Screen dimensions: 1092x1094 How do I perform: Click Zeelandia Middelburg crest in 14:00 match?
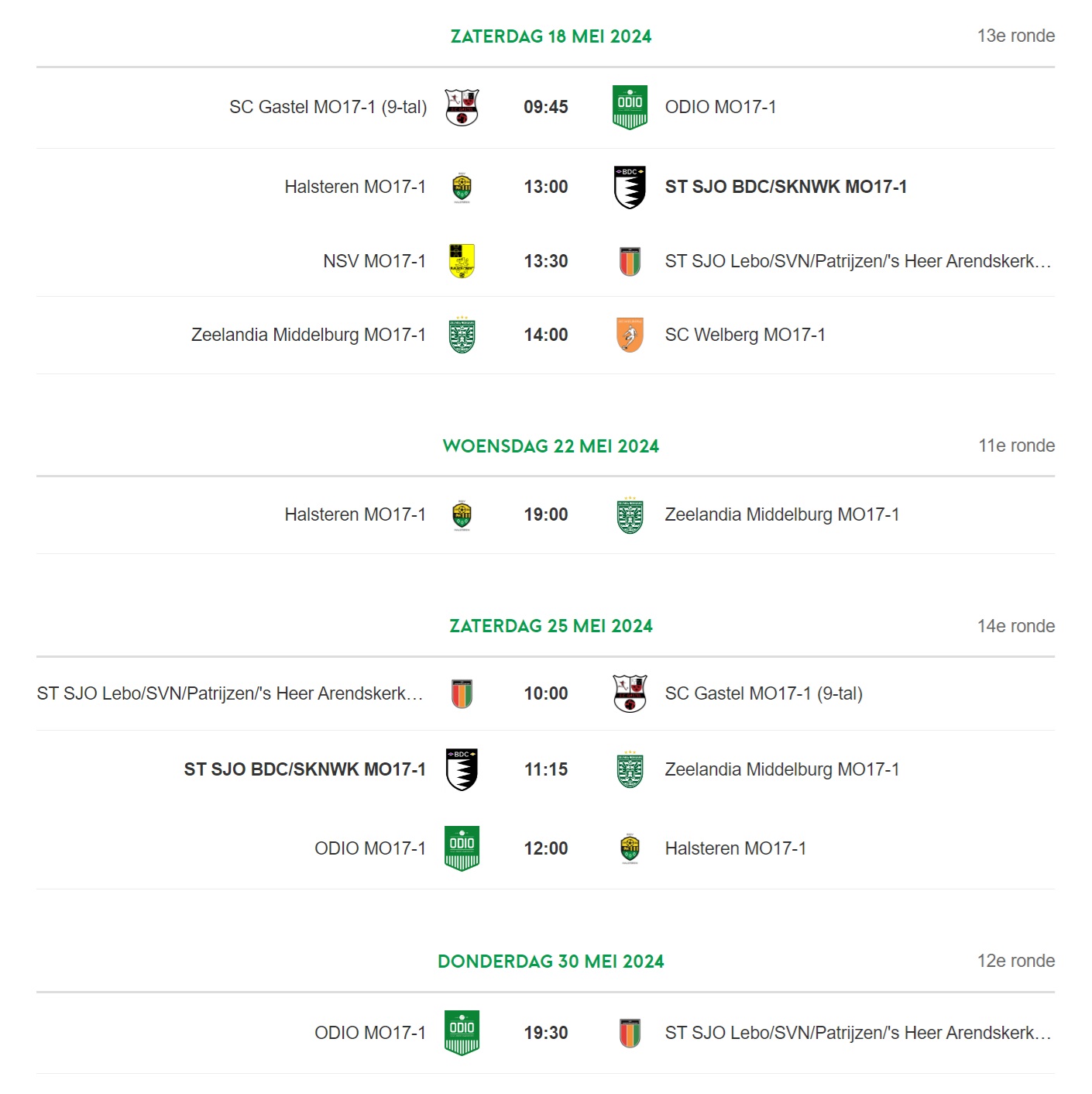(462, 335)
